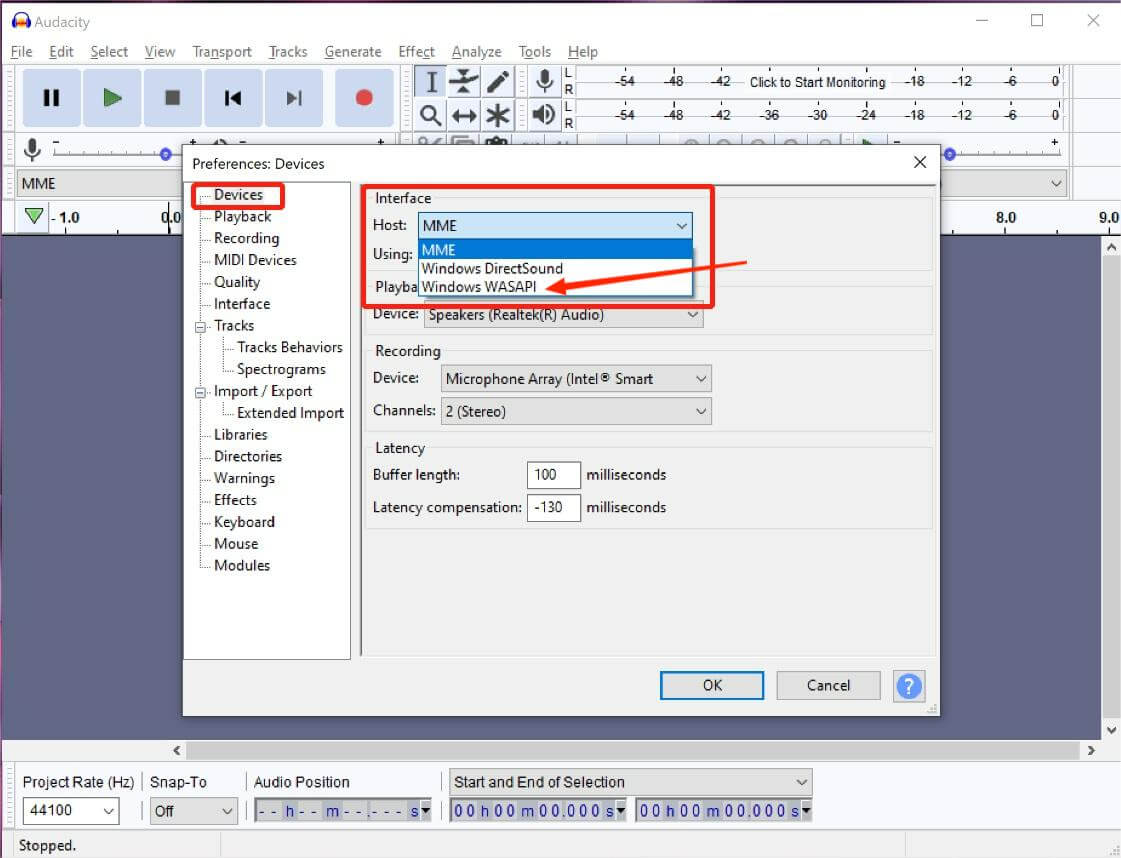The image size is (1121, 858).
Task: Open the Generate menu
Action: point(352,51)
